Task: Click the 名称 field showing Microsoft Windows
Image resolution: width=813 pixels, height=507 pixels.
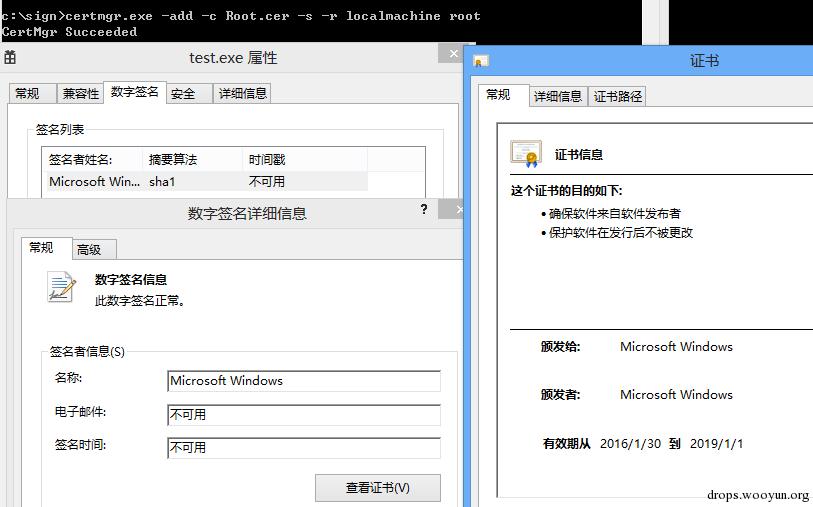Action: click(x=304, y=381)
